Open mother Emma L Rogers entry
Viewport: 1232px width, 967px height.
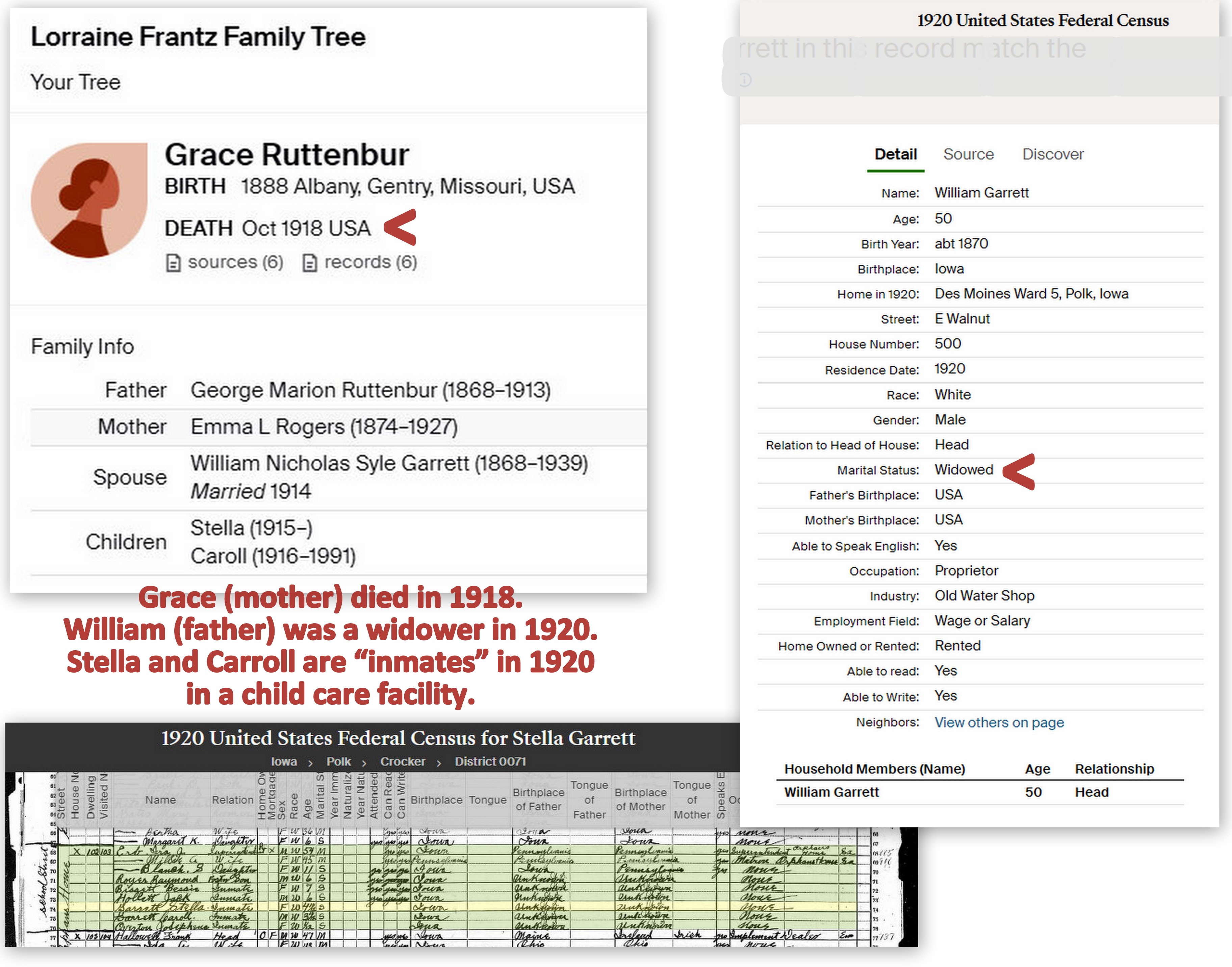click(x=324, y=426)
